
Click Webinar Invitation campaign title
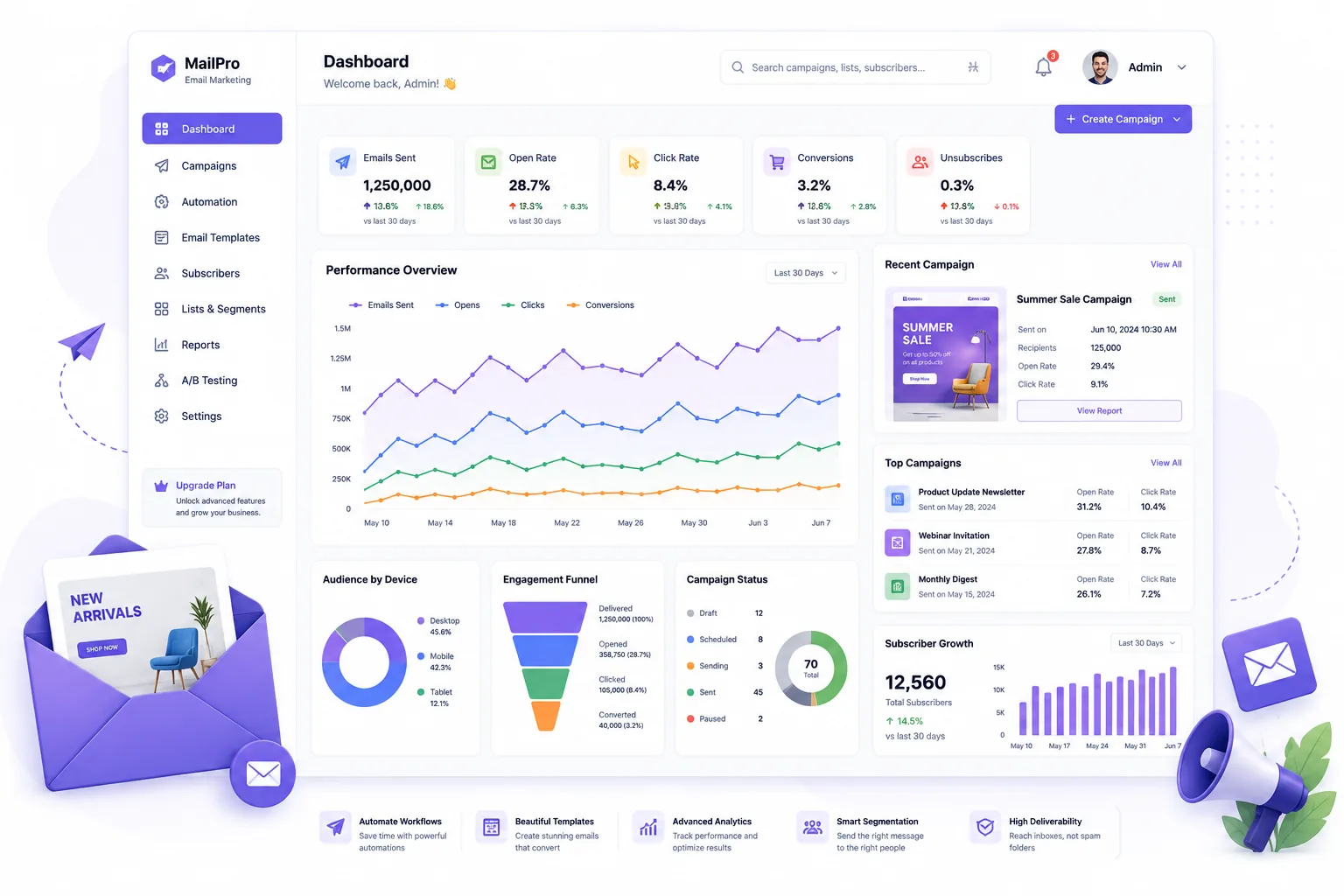[954, 535]
